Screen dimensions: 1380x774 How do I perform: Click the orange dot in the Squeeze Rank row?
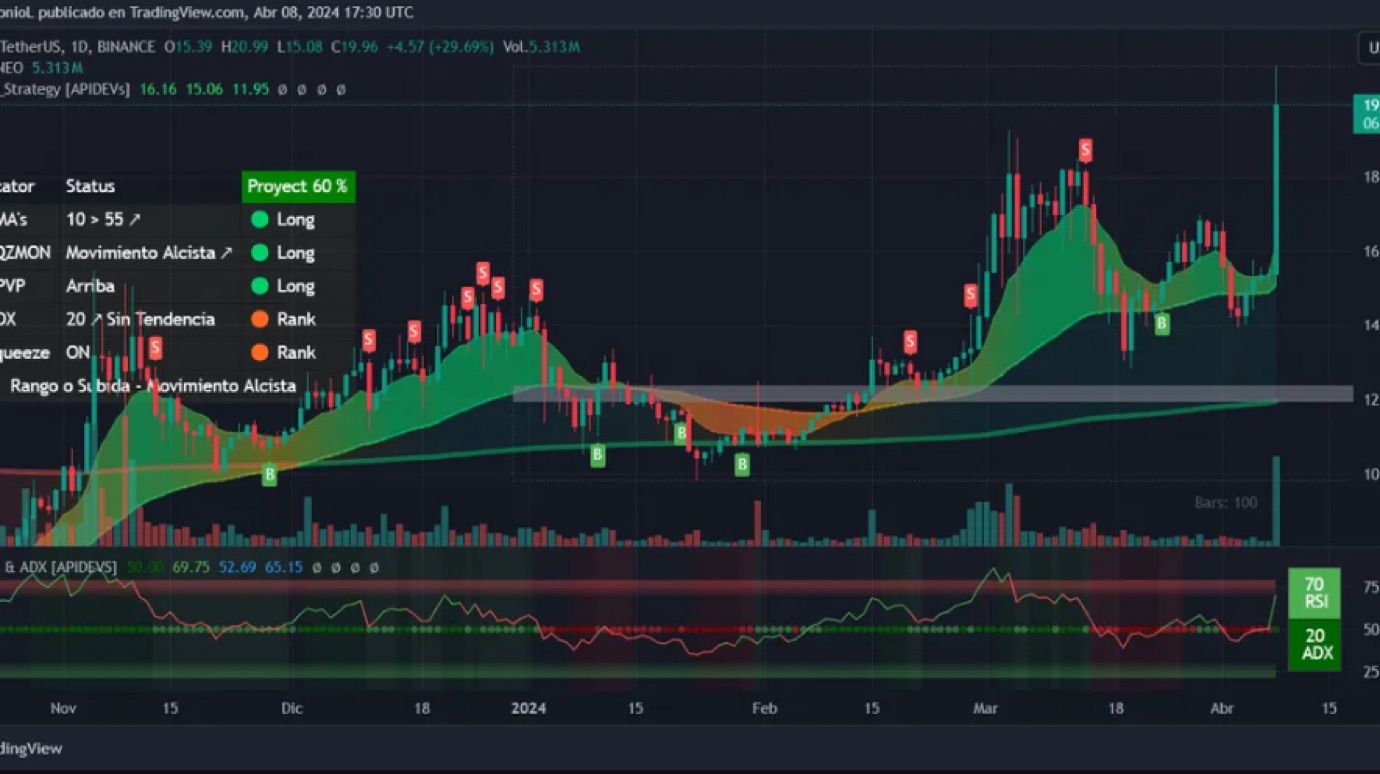259,352
